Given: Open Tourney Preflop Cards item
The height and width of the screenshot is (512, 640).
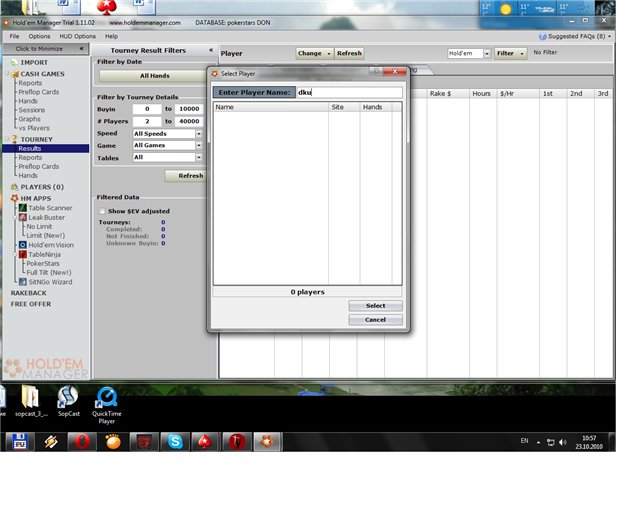Looking at the screenshot, I should [x=39, y=167].
